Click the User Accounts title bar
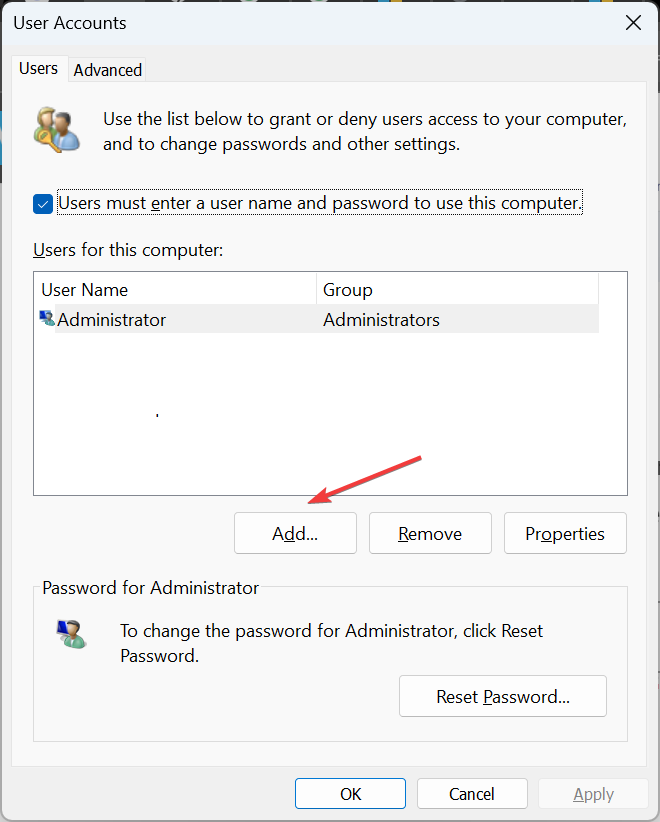The width and height of the screenshot is (660, 822). [x=300, y=23]
